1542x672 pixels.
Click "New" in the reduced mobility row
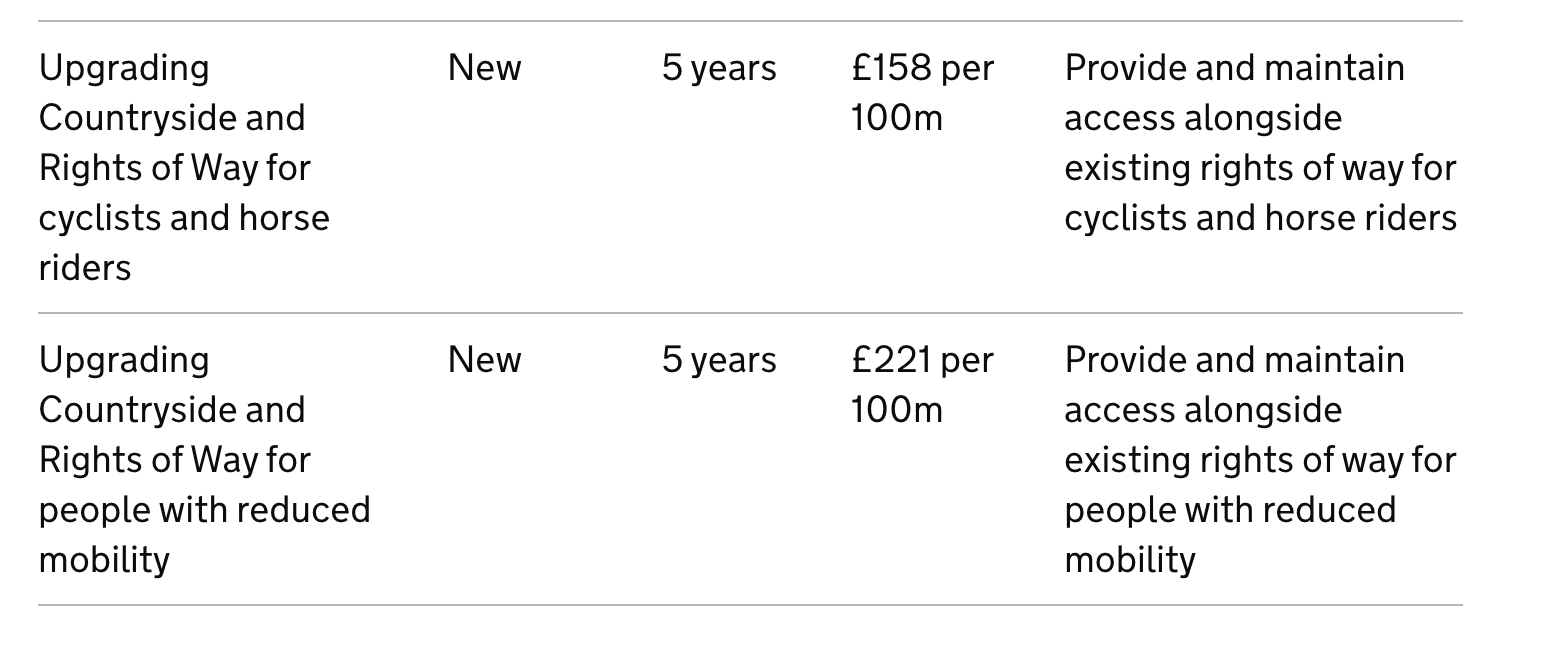(x=484, y=360)
